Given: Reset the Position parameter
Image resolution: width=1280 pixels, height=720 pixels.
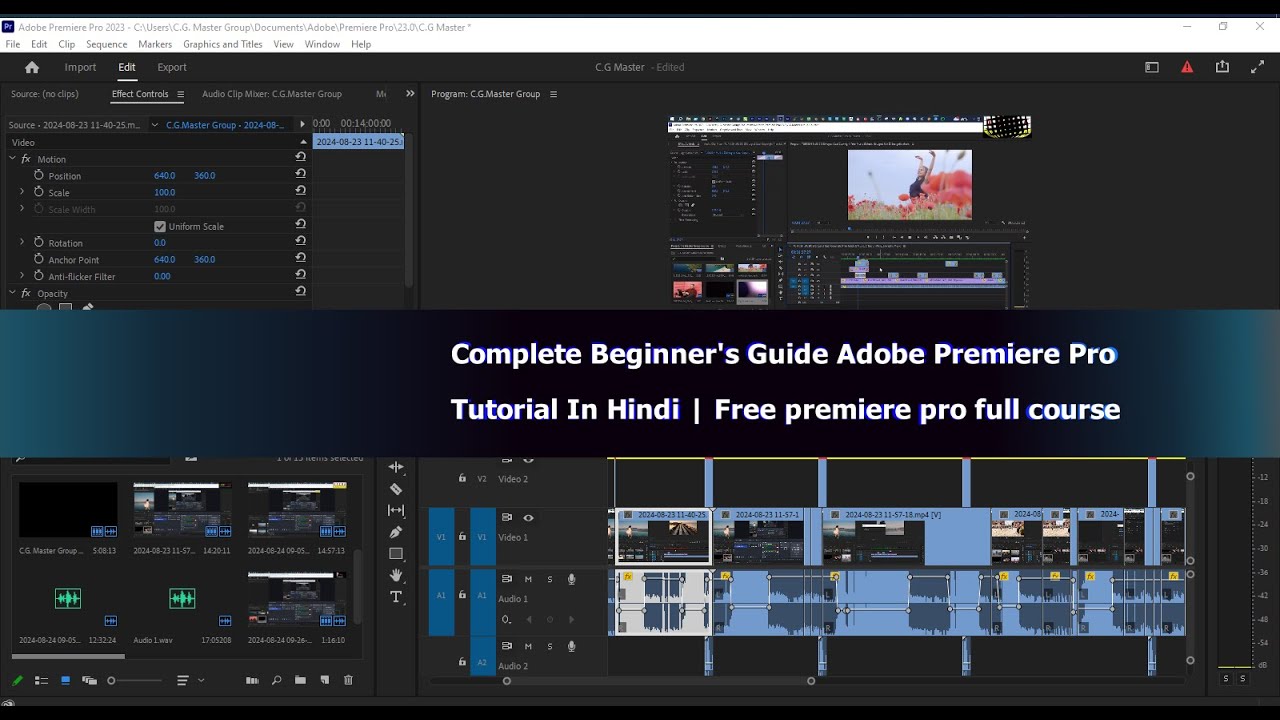Looking at the screenshot, I should coord(300,174).
